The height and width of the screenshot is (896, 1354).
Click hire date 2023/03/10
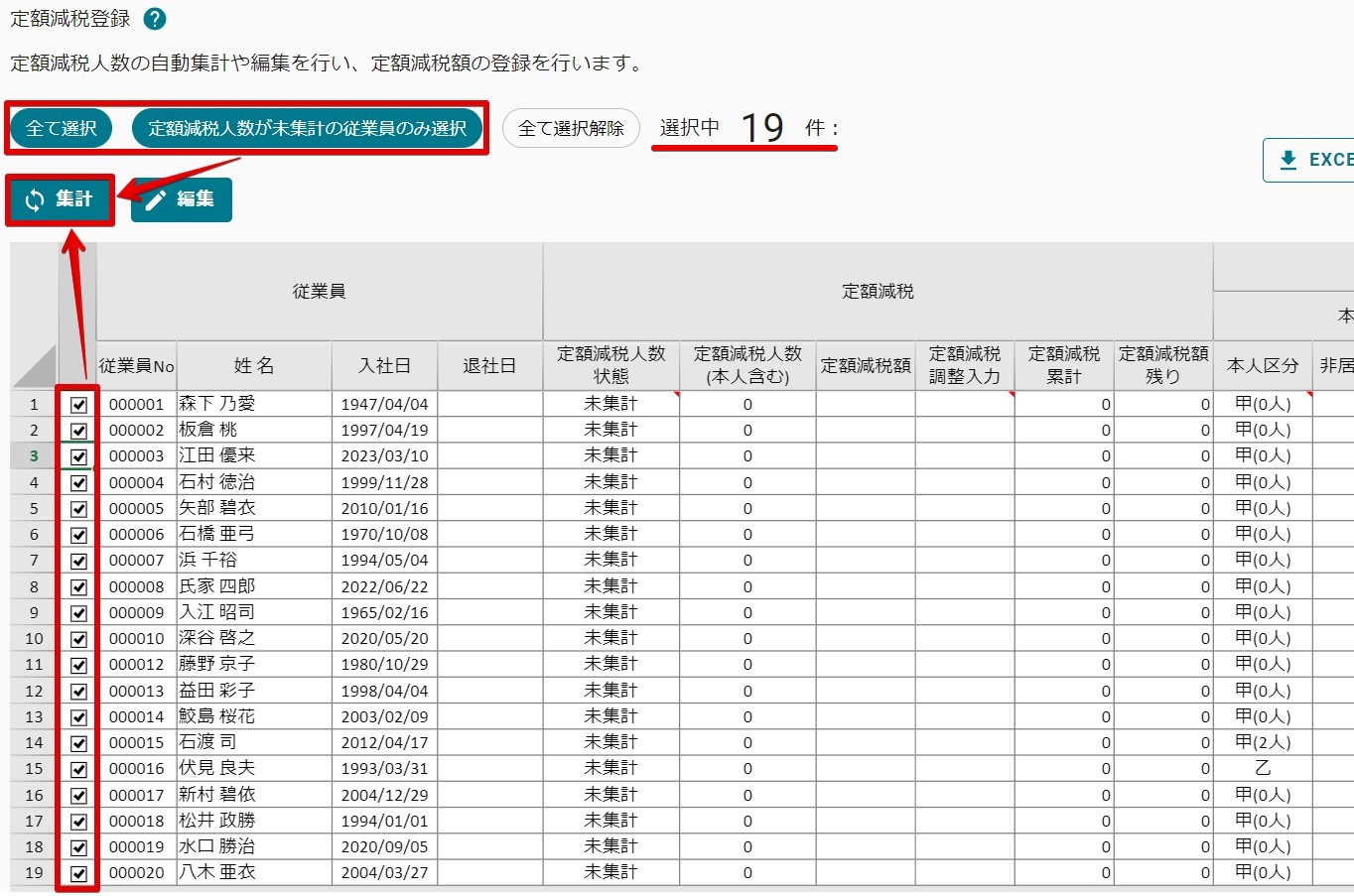pos(385,456)
